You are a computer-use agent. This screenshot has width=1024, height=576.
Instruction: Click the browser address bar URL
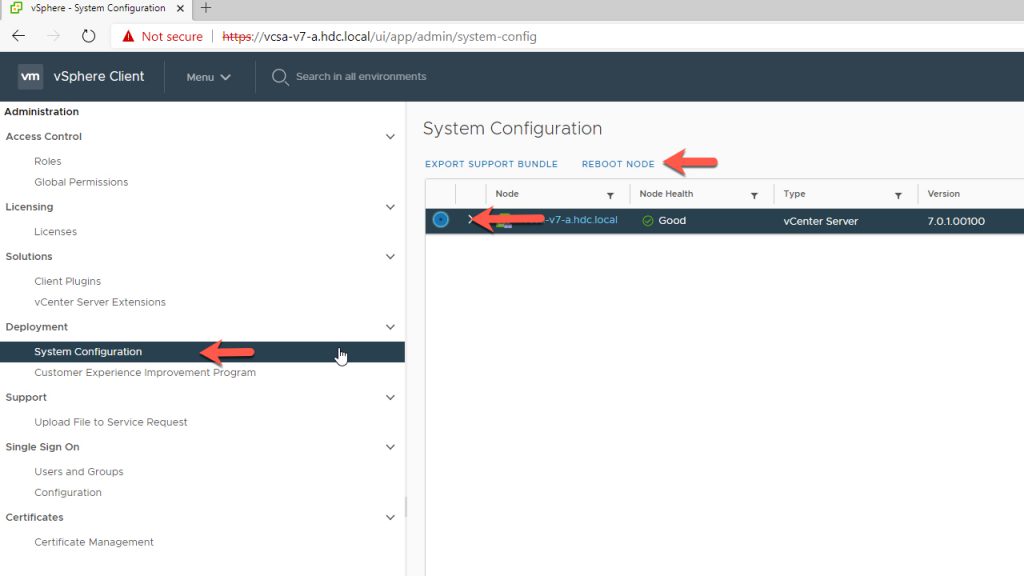[379, 37]
